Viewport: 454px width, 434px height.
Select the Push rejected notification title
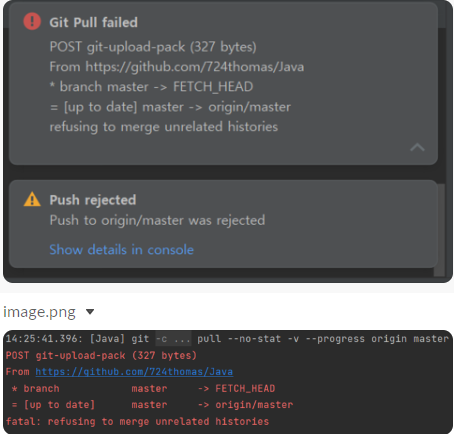(x=93, y=200)
